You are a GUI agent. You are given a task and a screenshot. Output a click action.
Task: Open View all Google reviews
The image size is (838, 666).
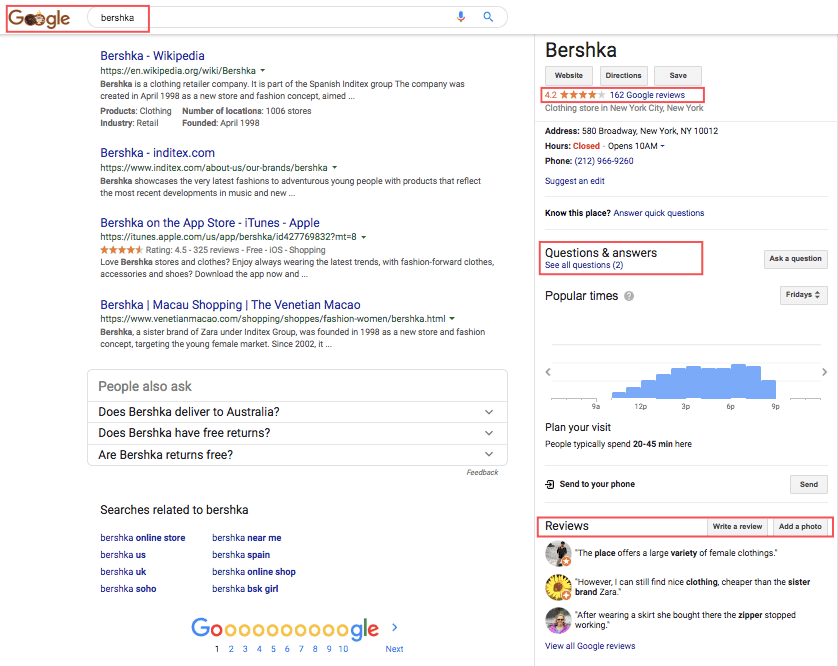pos(589,646)
